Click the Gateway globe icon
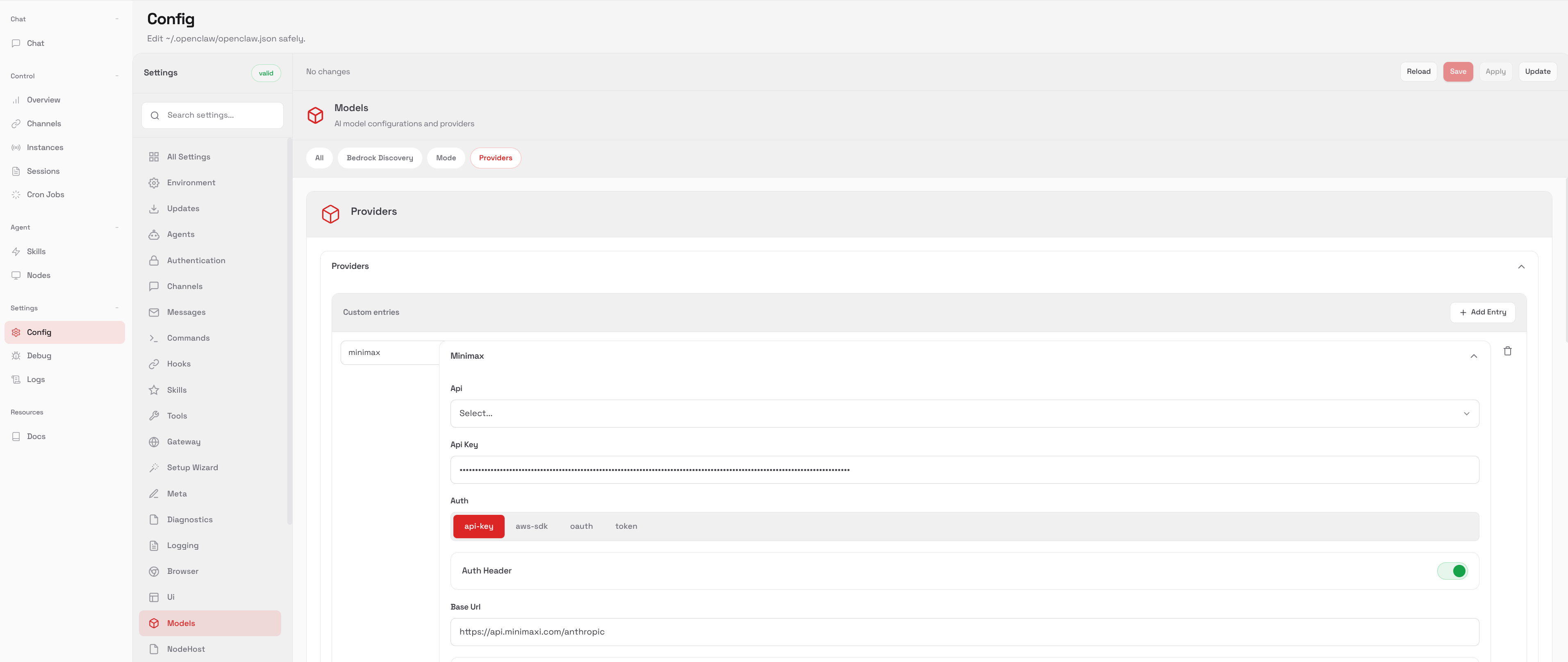The height and width of the screenshot is (662, 1568). pyautogui.click(x=154, y=442)
